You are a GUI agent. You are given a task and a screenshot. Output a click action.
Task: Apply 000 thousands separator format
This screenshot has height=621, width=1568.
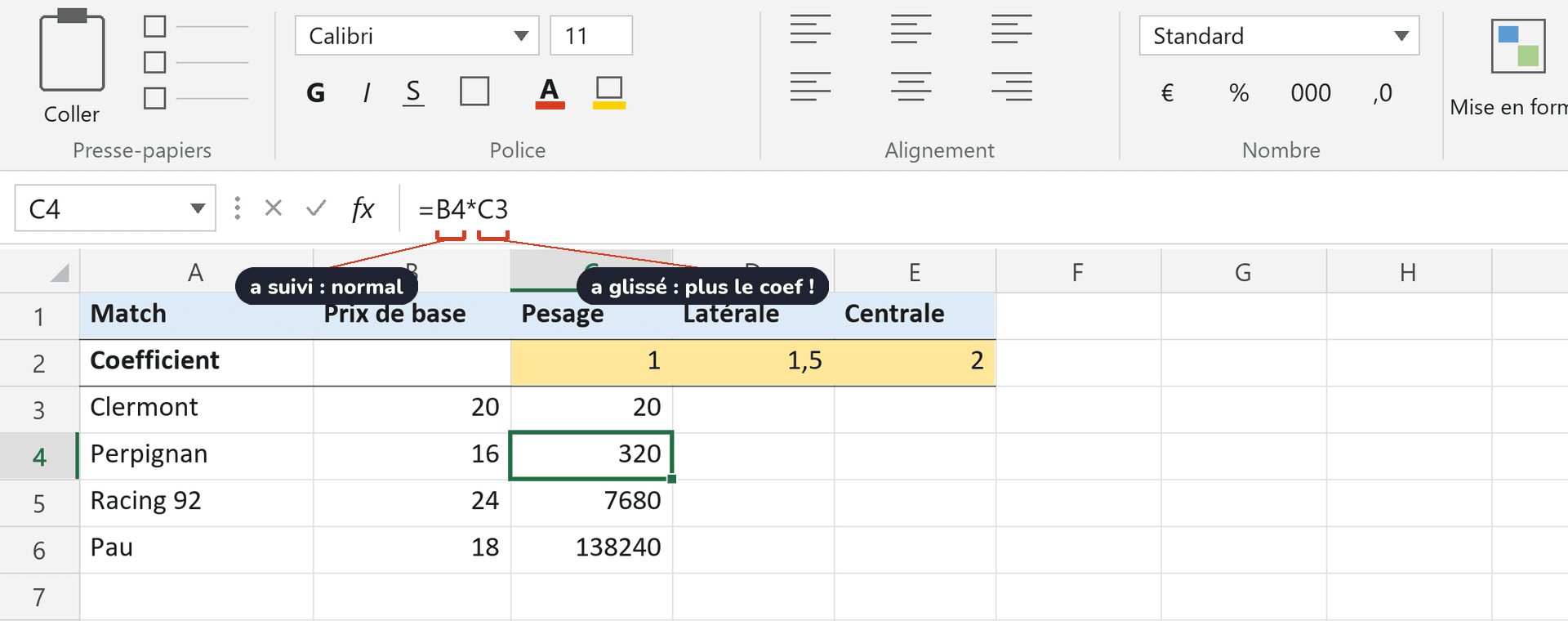tap(1311, 93)
